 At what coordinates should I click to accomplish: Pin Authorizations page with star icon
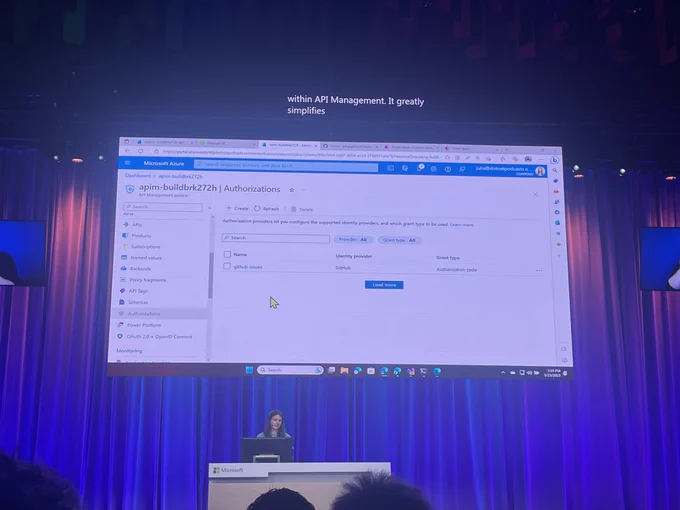292,190
